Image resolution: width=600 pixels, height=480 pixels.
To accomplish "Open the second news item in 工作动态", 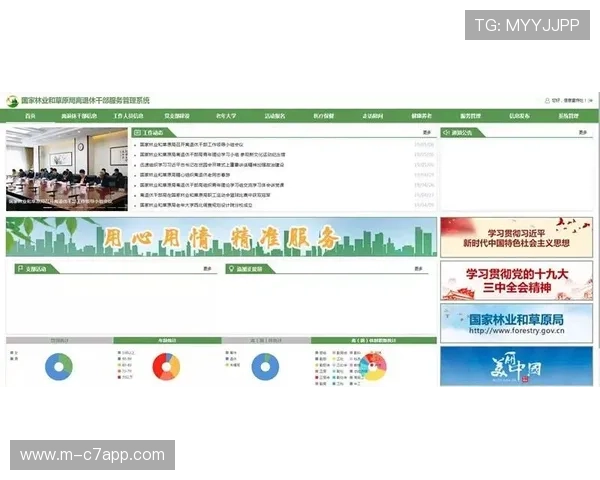I will (212, 155).
